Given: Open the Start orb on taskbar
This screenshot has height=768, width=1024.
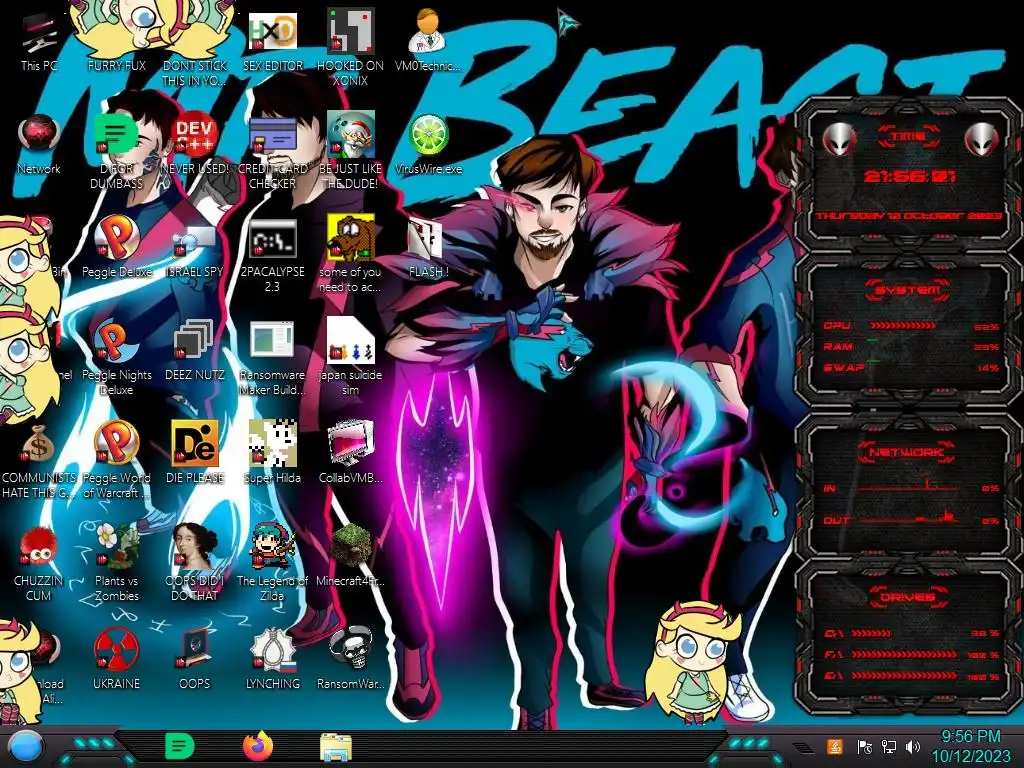Looking at the screenshot, I should click(x=25, y=747).
